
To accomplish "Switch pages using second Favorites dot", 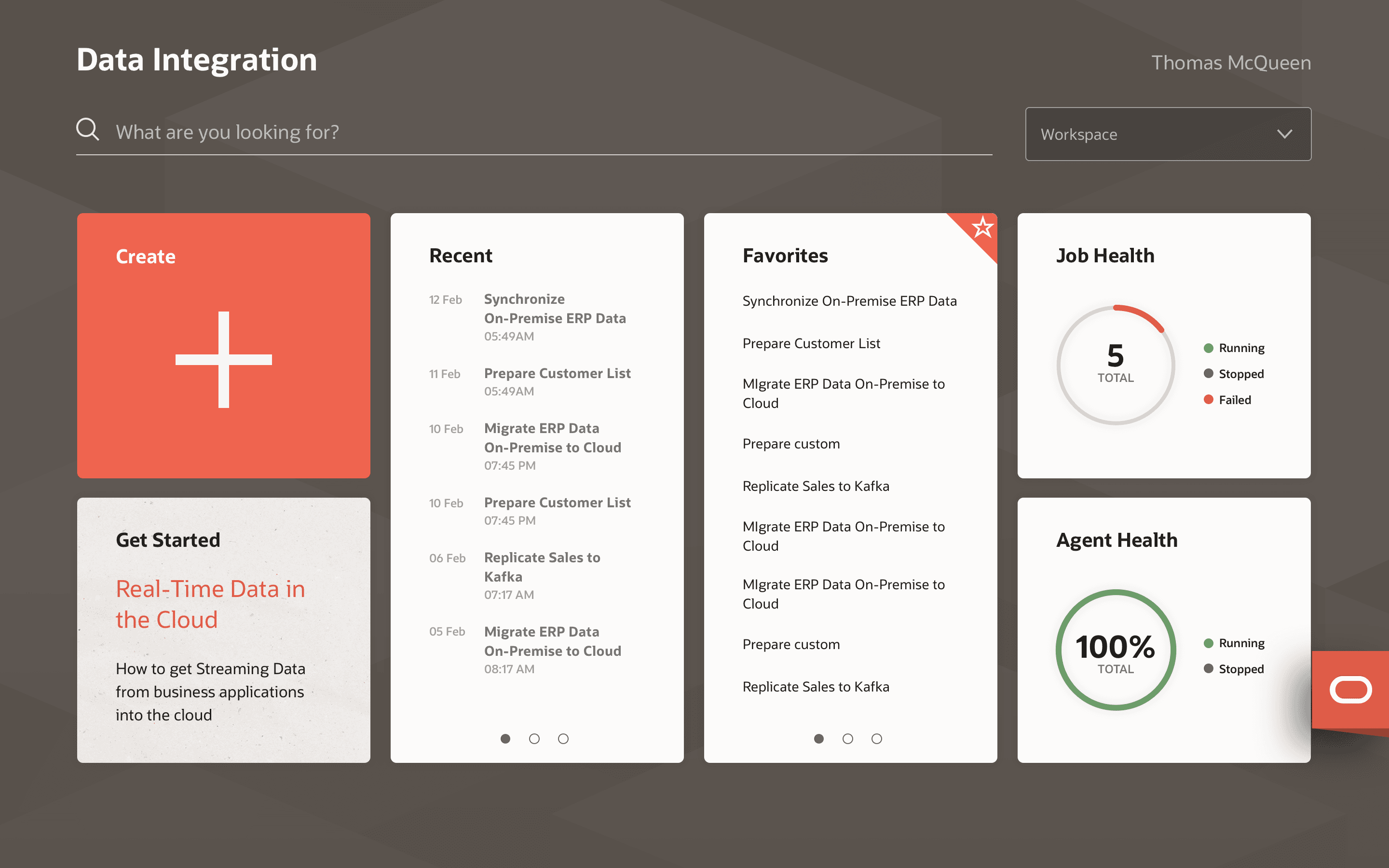I will (848, 739).
